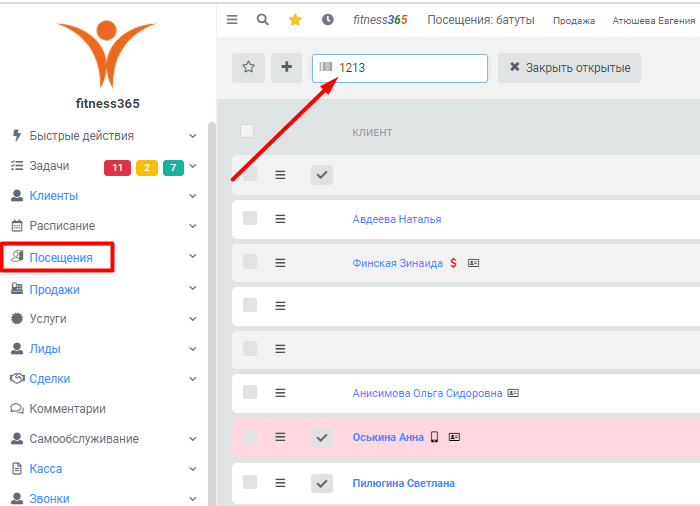Click barcode icon in search field
Image resolution: width=700 pixels, height=506 pixels.
[x=326, y=67]
